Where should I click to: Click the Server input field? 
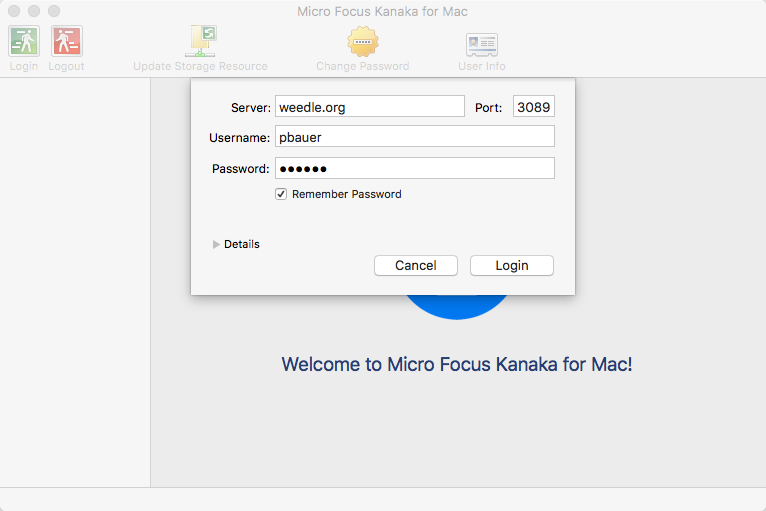tap(370, 106)
